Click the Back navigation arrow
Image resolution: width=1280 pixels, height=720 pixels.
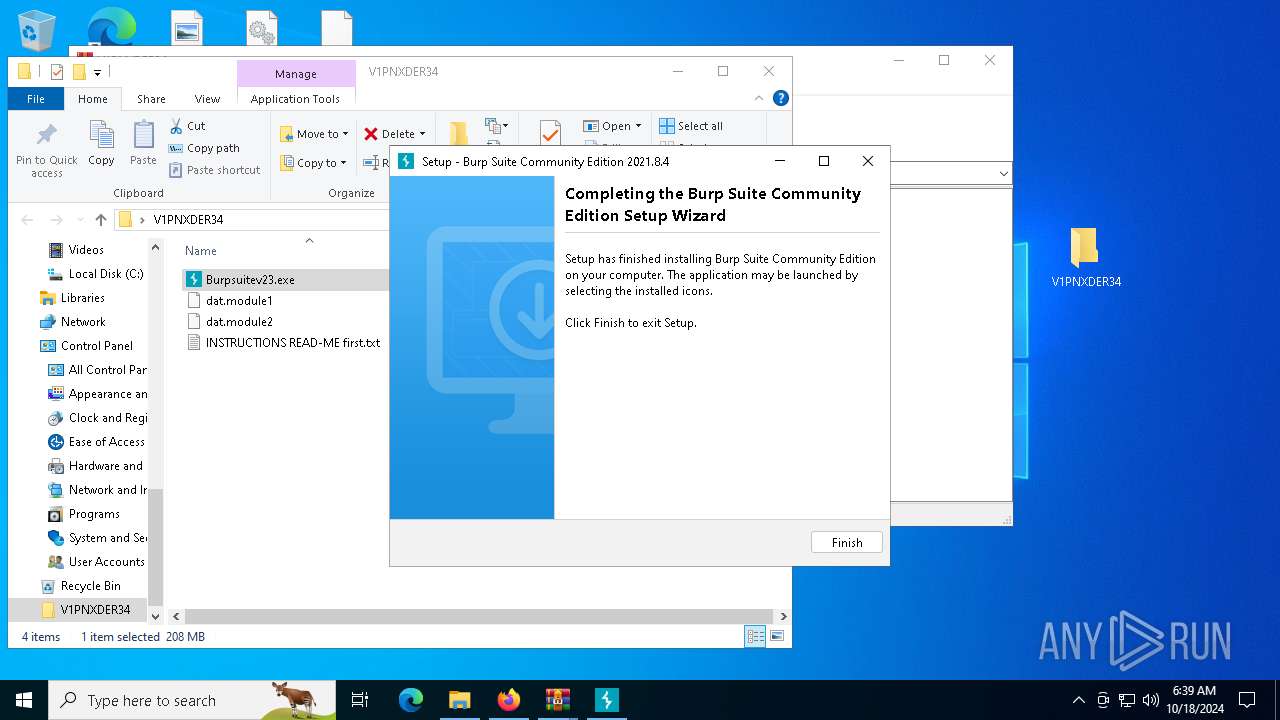click(x=28, y=220)
